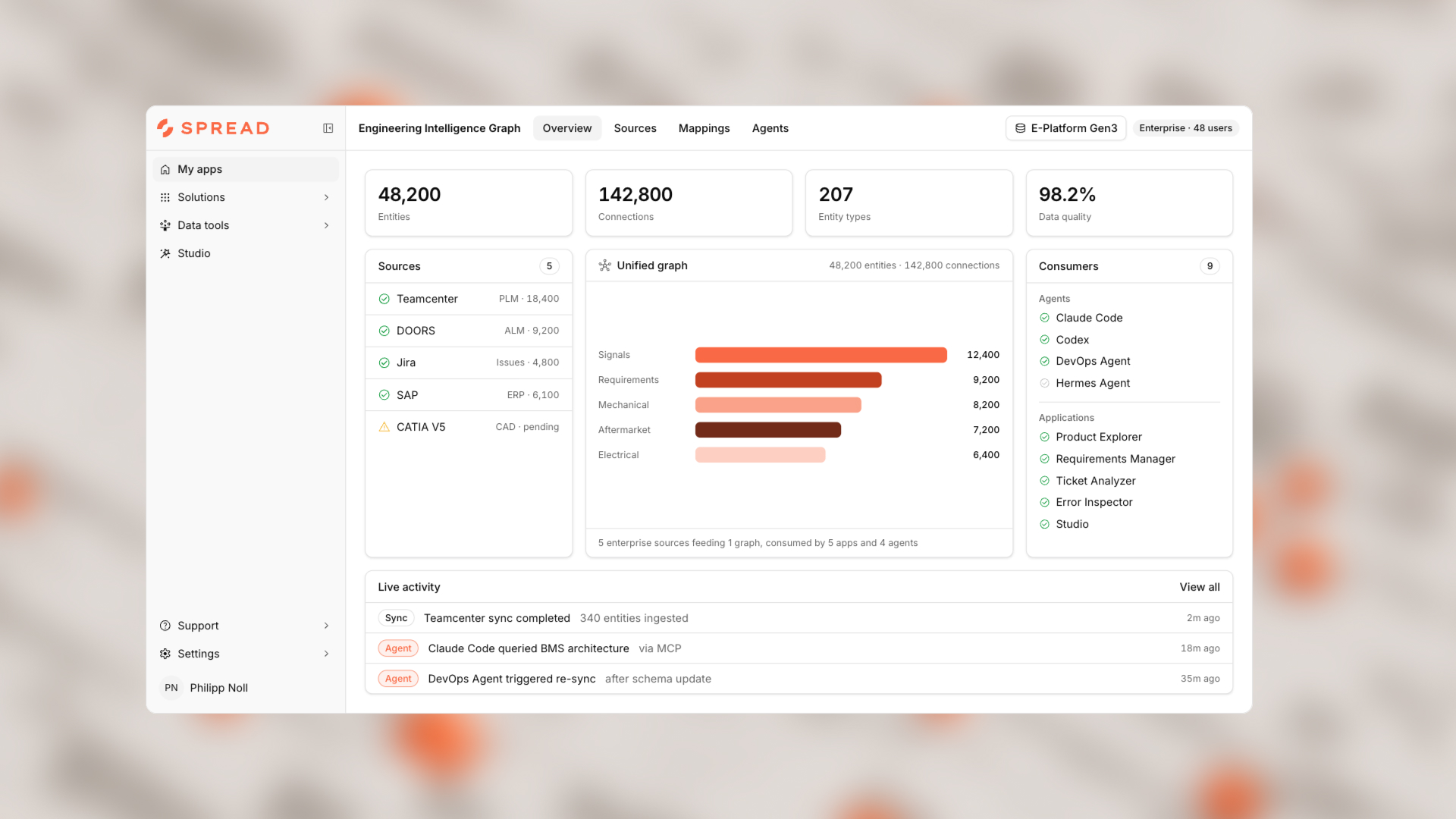Click the 12,400 Signals value
The image size is (1456, 819).
click(983, 355)
